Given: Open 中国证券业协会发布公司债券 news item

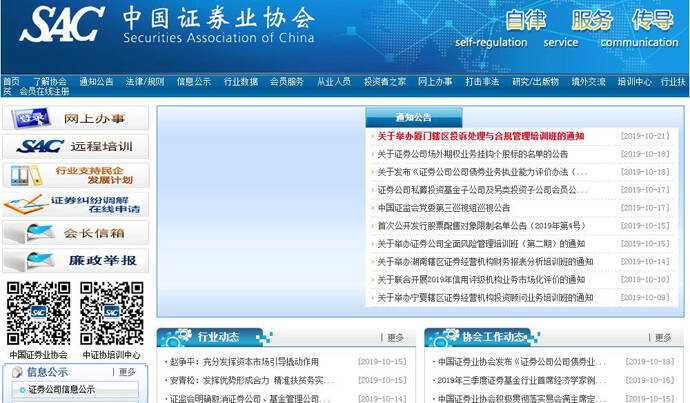Looking at the screenshot, I should coord(522,362).
